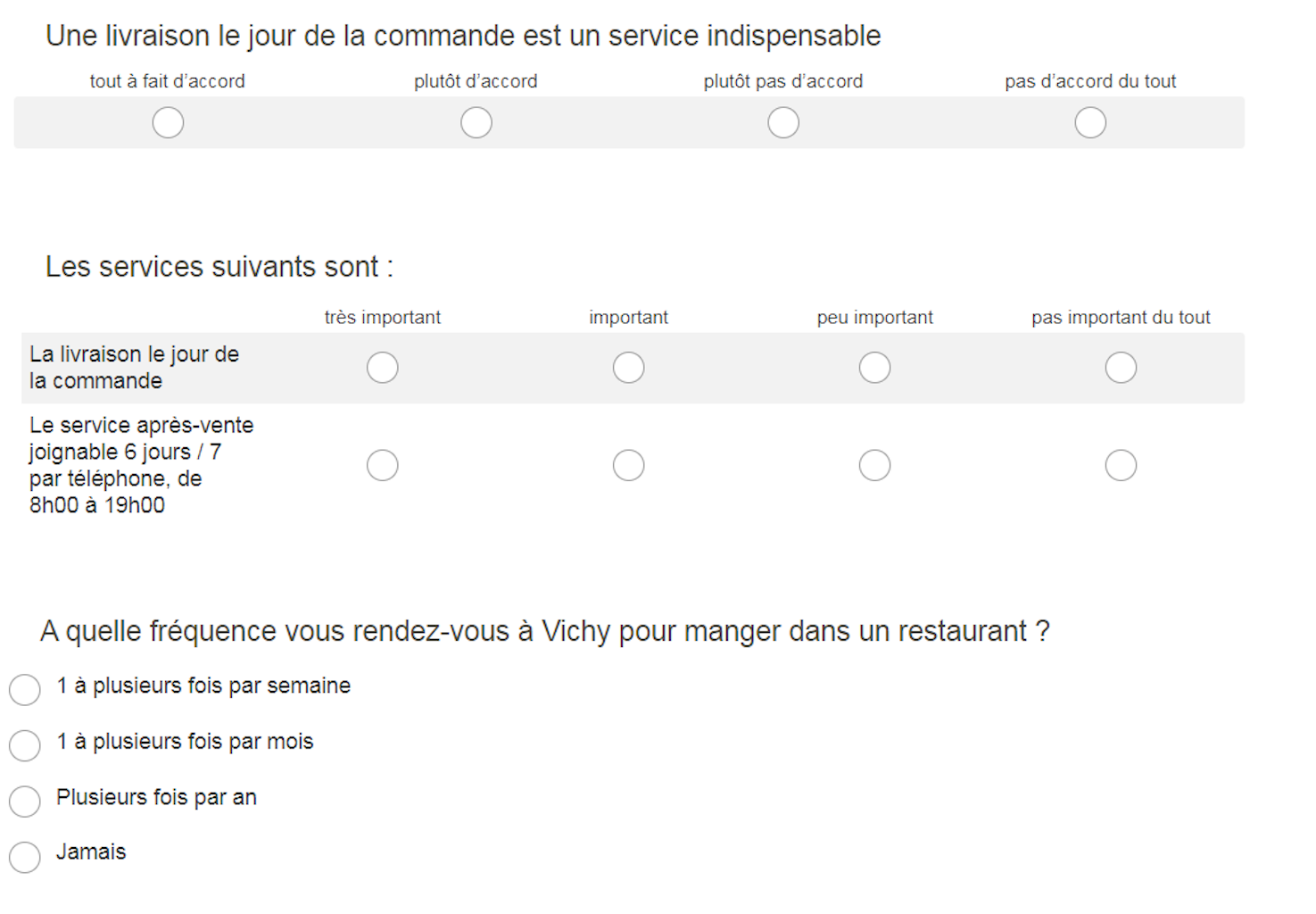Rate after-sales phone service as "pas important du tout"
This screenshot has width=1316, height=914.
tap(1121, 464)
